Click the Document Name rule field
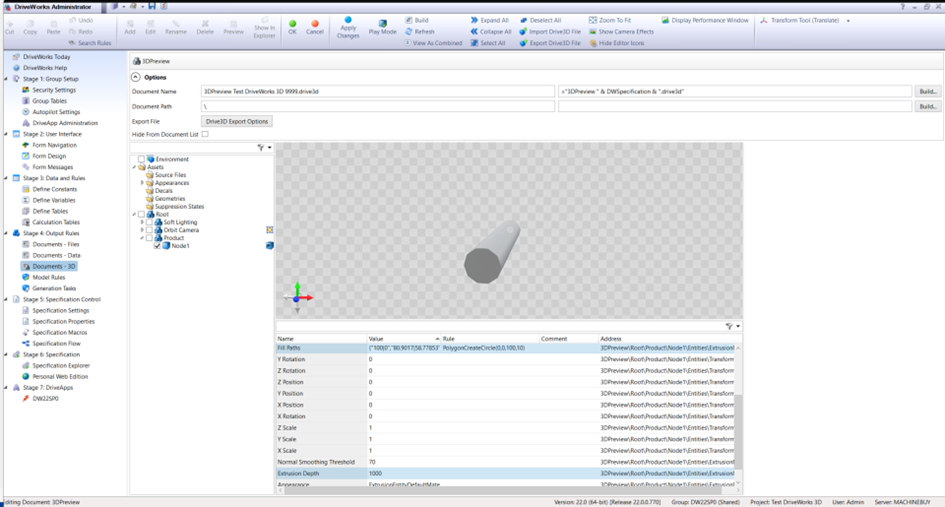This screenshot has height=507, width=945. click(x=735, y=92)
